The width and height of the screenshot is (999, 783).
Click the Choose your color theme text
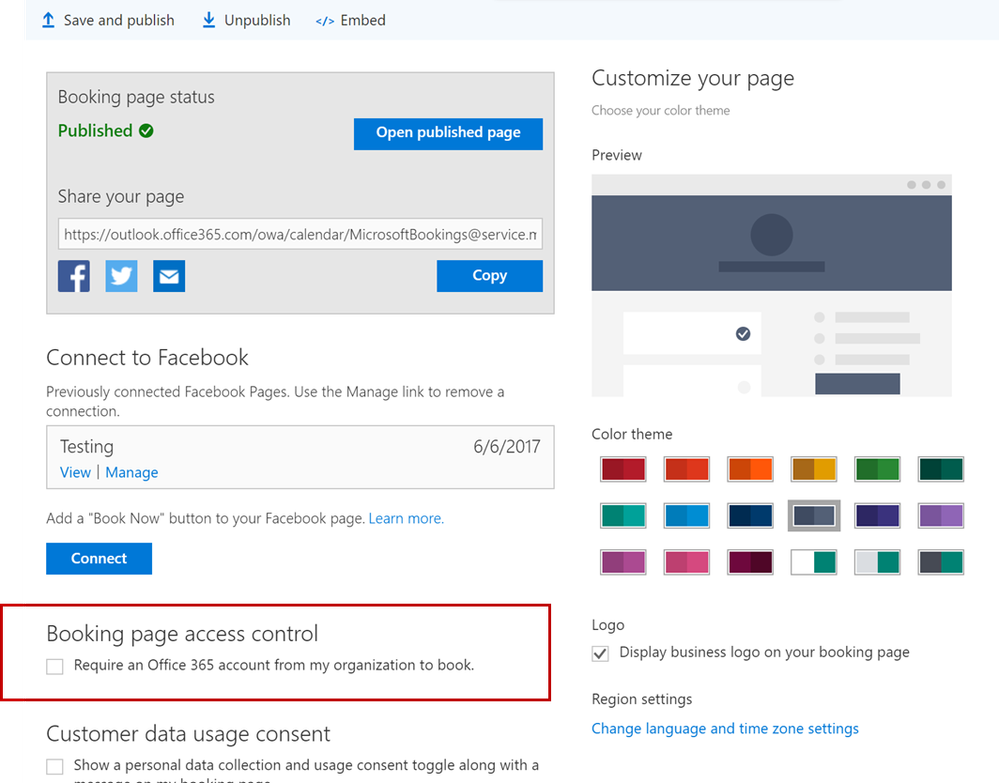pos(661,110)
